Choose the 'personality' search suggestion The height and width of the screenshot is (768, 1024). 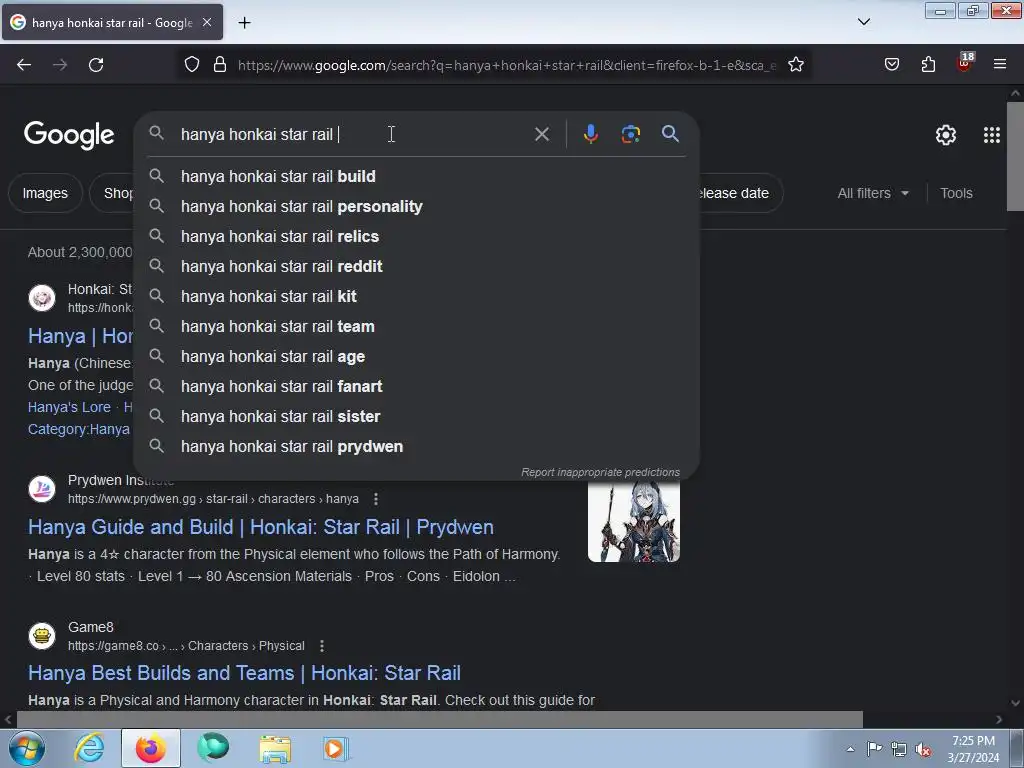click(x=416, y=206)
